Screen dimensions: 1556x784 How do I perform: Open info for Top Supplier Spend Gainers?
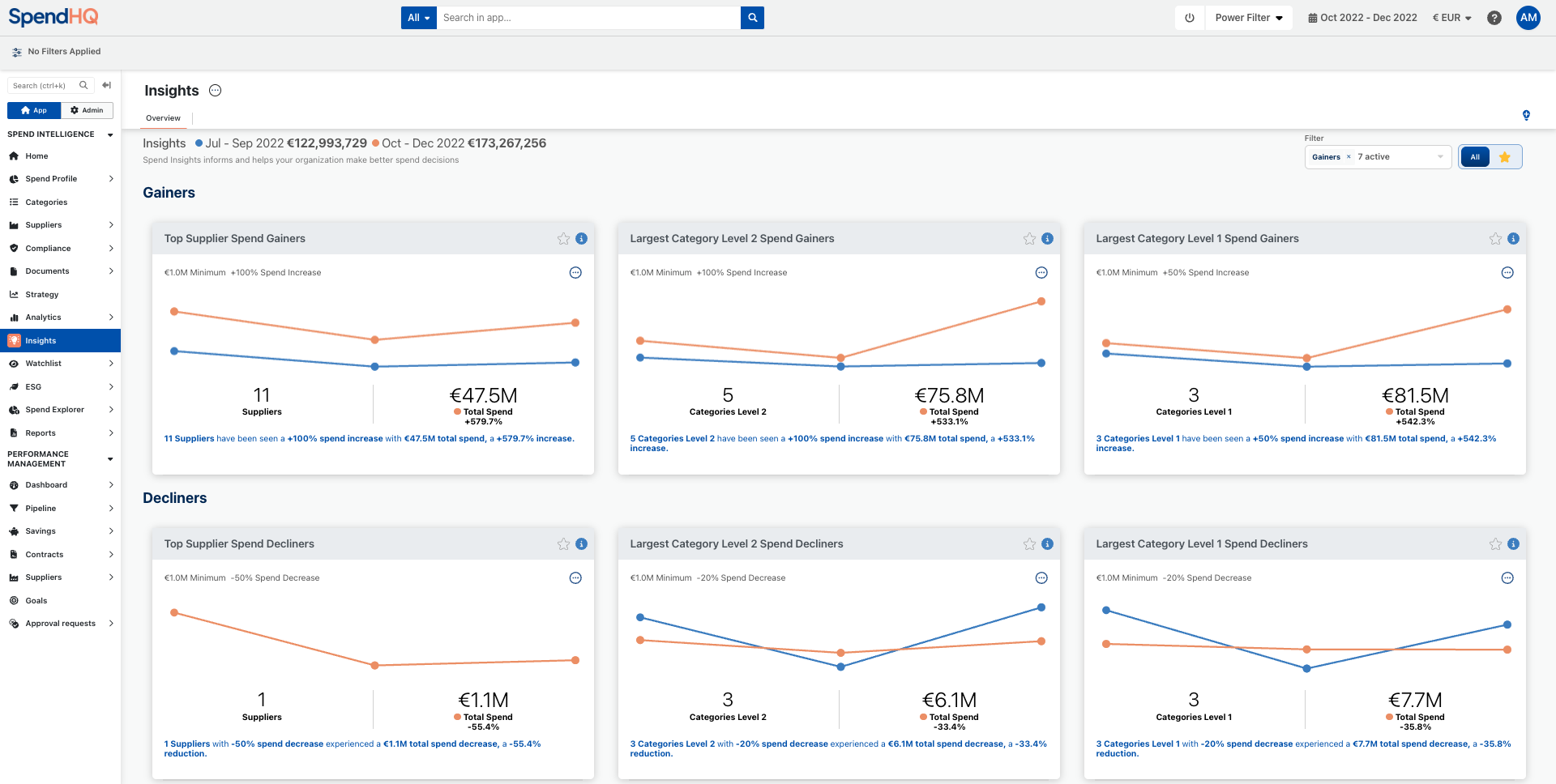[x=581, y=239]
